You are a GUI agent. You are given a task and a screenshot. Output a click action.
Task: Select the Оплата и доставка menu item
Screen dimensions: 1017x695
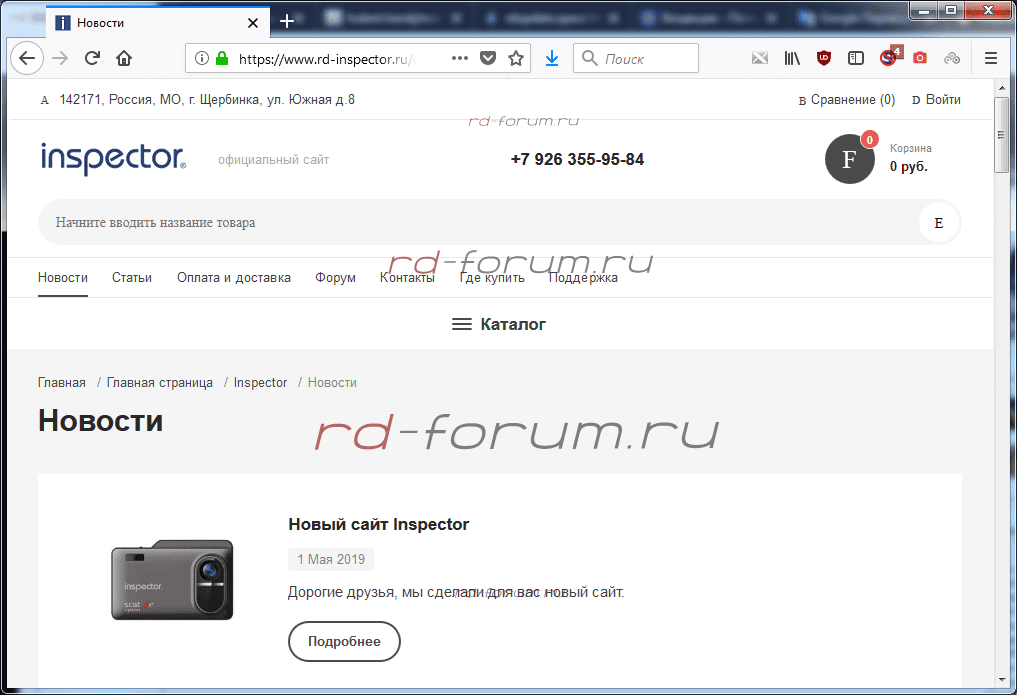tap(234, 278)
